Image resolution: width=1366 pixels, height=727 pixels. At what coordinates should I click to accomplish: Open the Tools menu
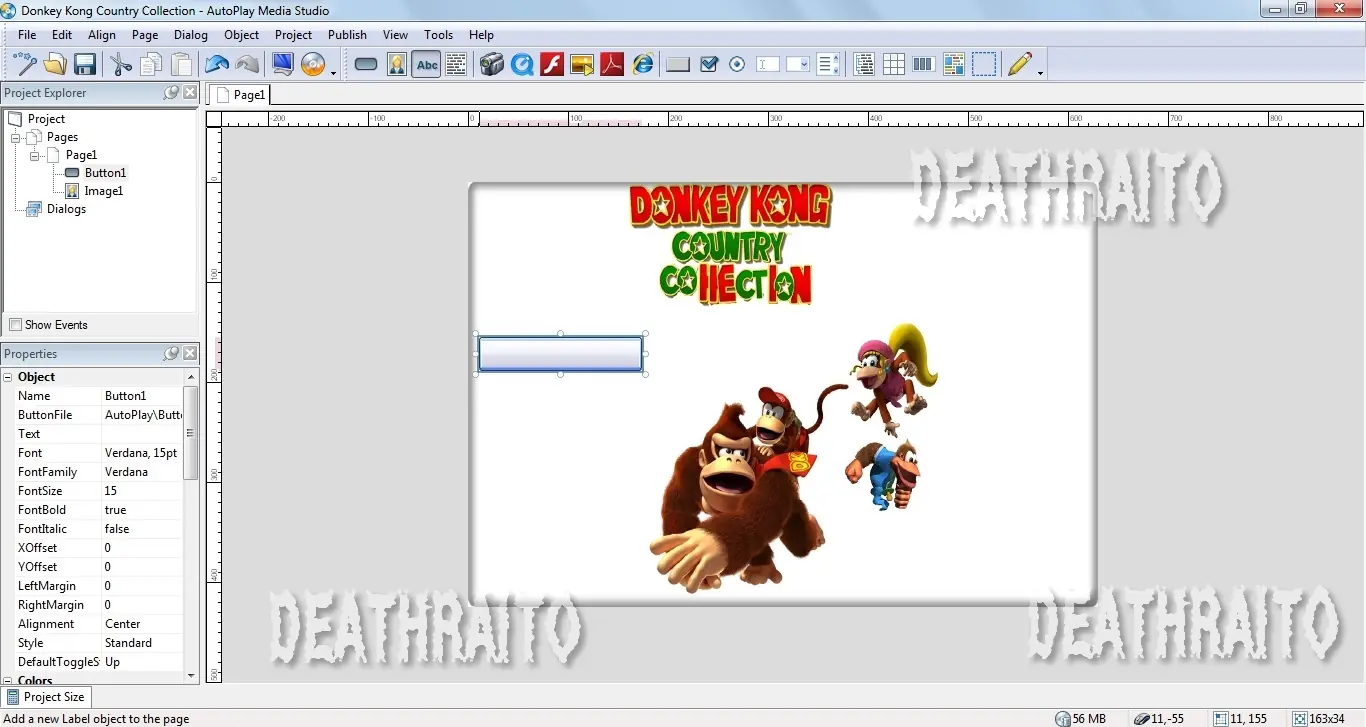point(438,34)
